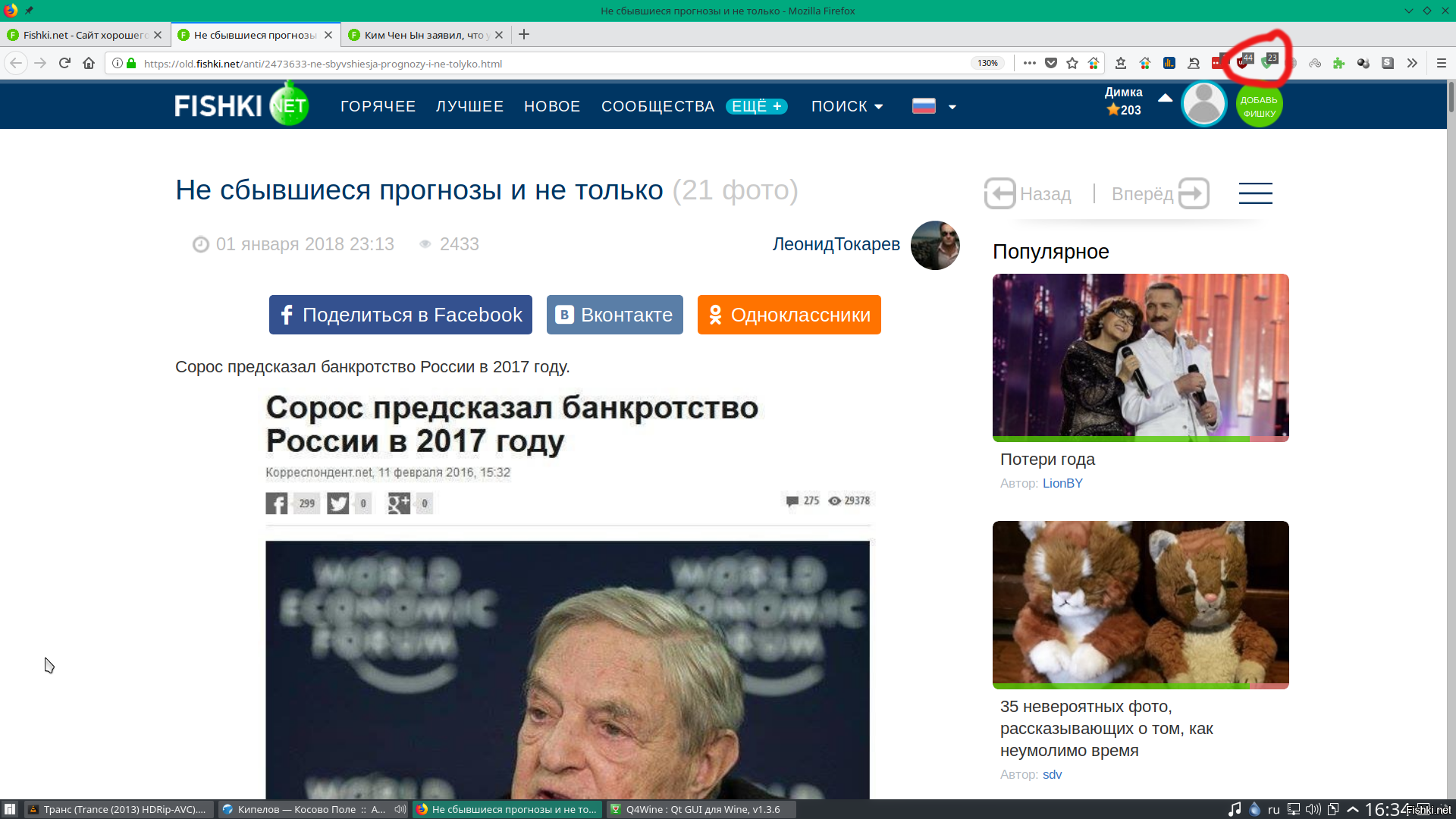Open author sdv link
This screenshot has height=819, width=1456.
pyautogui.click(x=1052, y=774)
